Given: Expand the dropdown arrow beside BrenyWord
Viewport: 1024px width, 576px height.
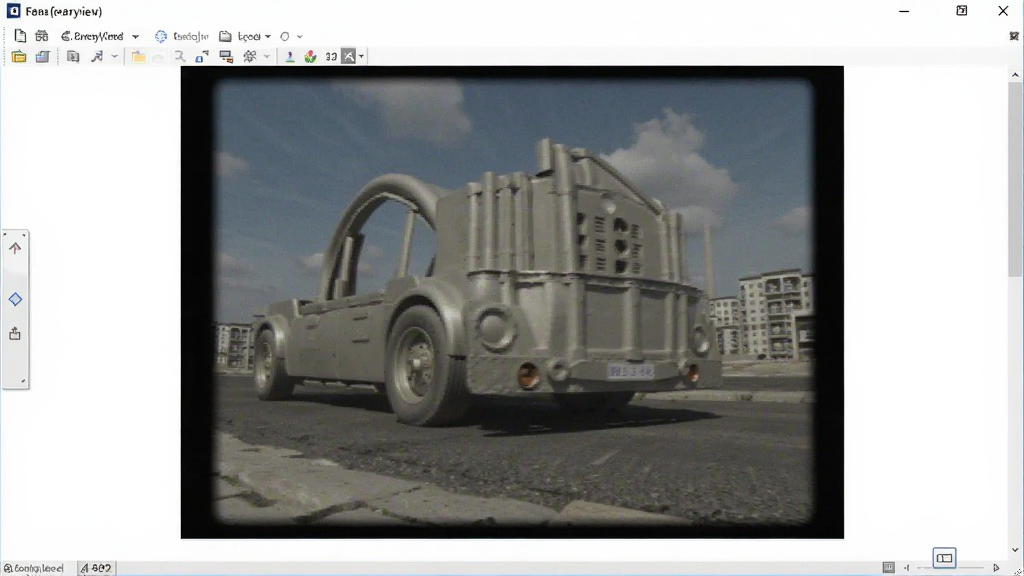Looking at the screenshot, I should [x=135, y=37].
